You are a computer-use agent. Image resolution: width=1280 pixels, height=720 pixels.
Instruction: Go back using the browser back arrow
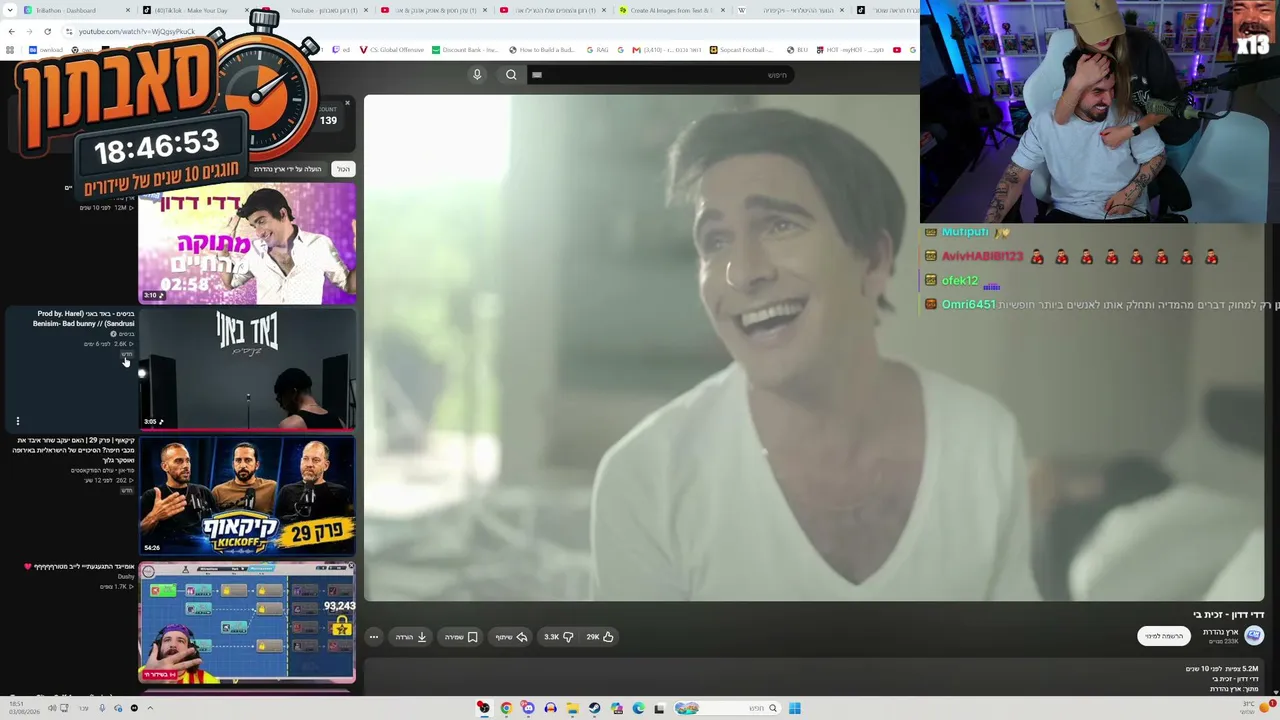[11, 31]
